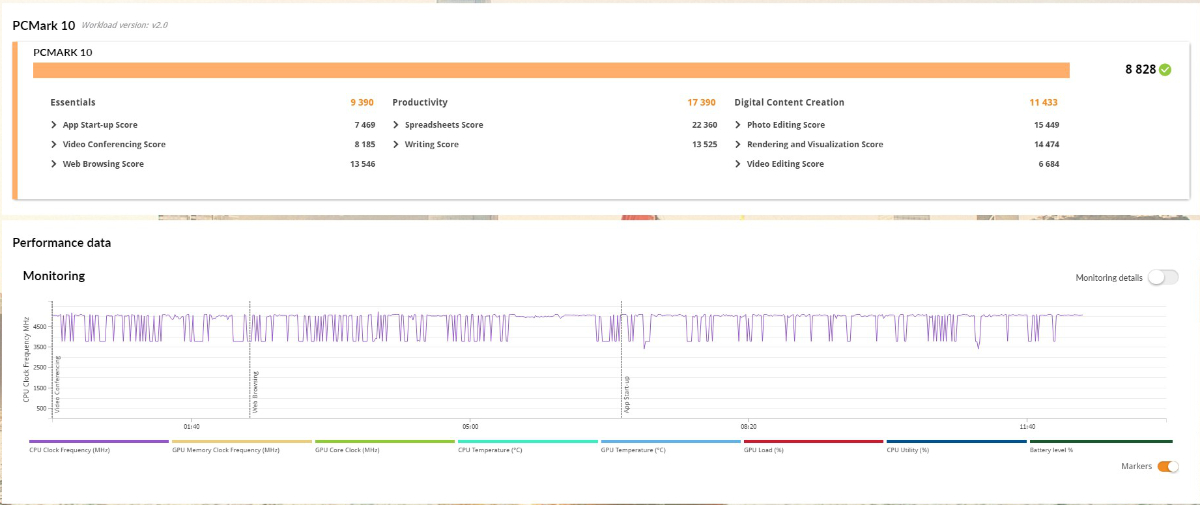1200x505 pixels.
Task: Click the CPU Clock Frequency MHz axis title
Action: tap(26, 362)
